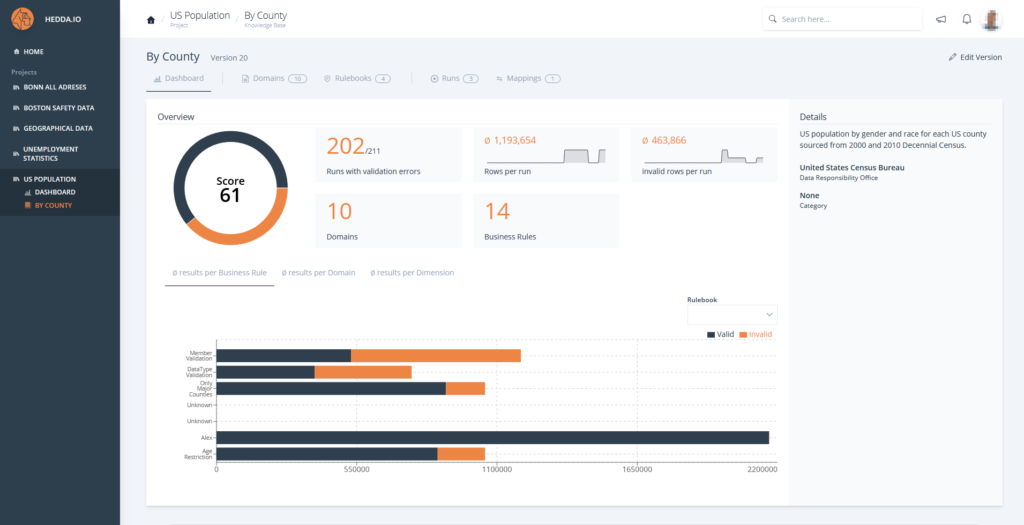
Task: Open the notifications bell icon
Action: click(966, 19)
